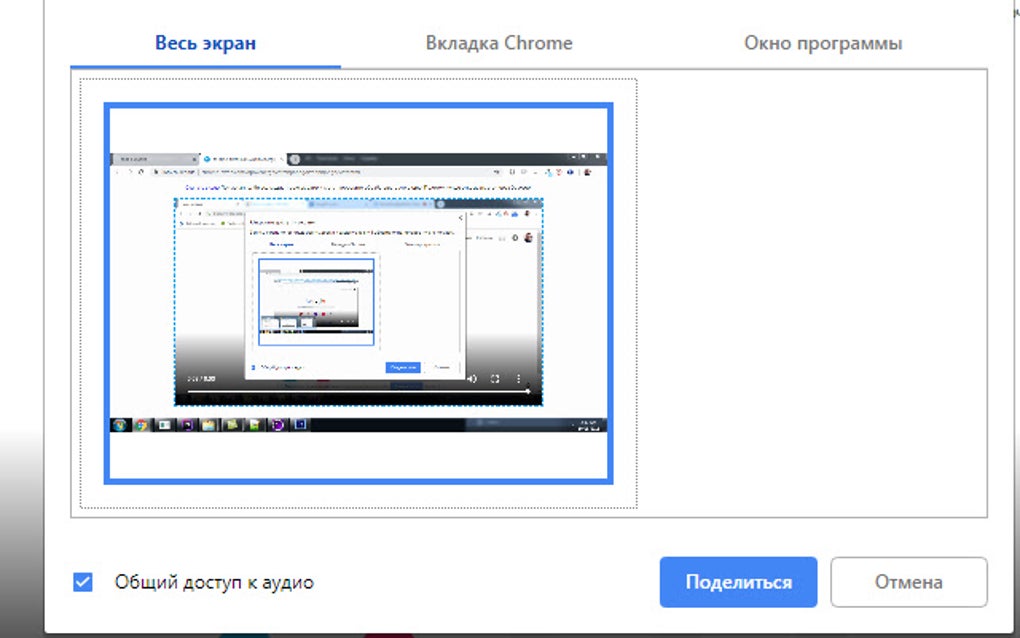Click the address bar in the previewed browser
Screen dimensions: 1020x638
coord(327,172)
